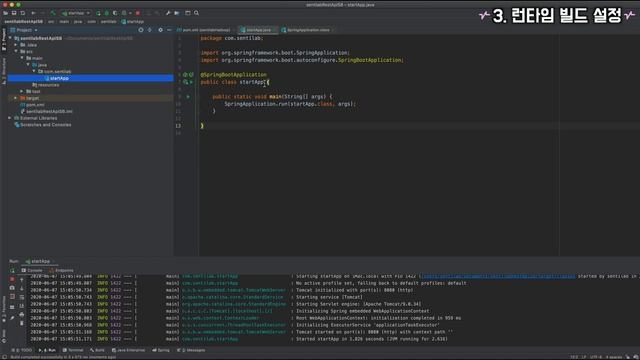Select startApp breadcrumb in navigation bar
The height and width of the screenshot is (360, 640).
(x=133, y=22)
